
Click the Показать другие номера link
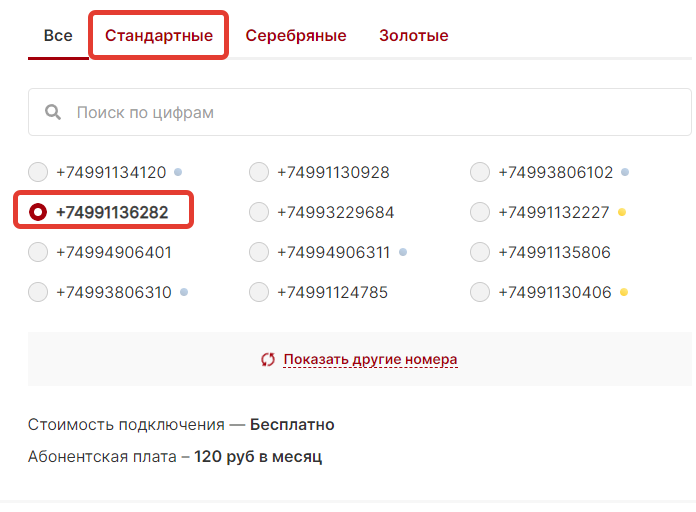coord(370,359)
